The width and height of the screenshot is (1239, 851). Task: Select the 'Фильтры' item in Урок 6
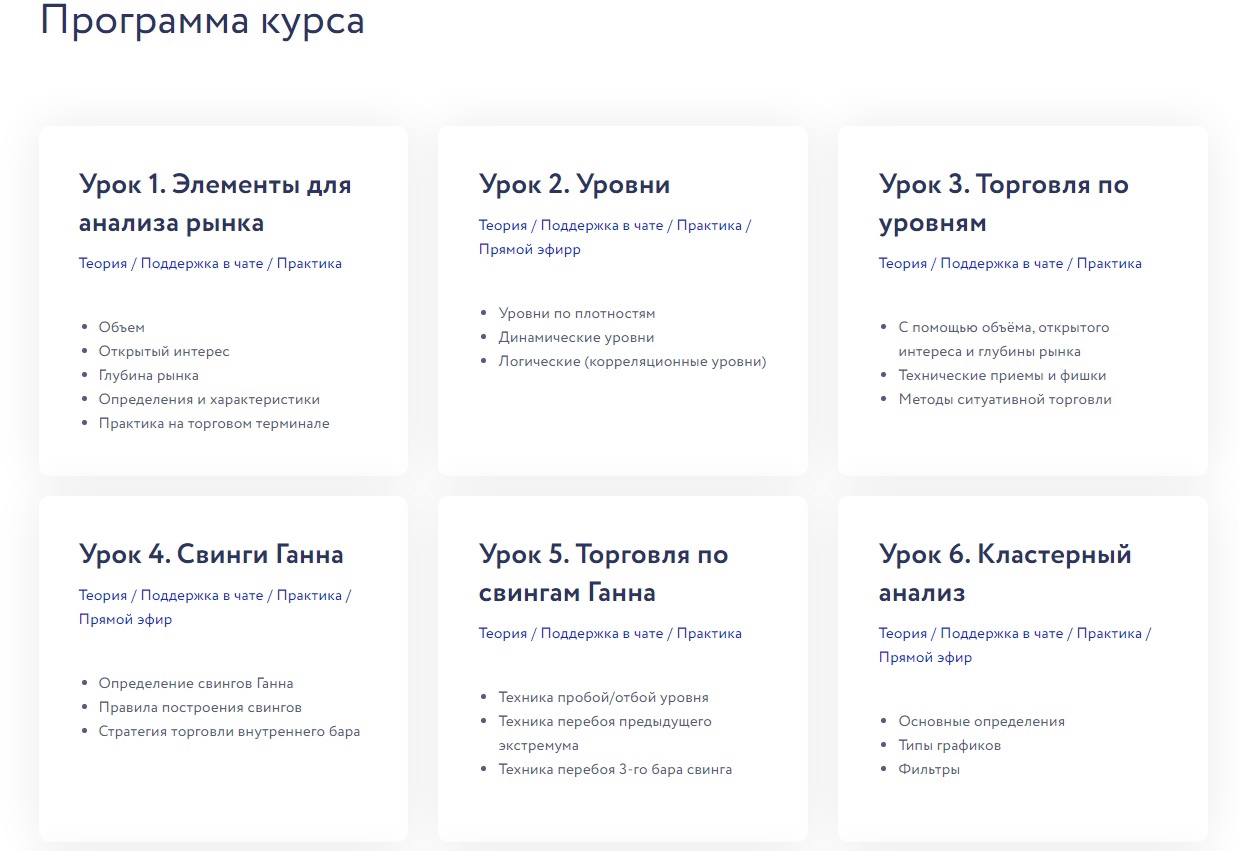coord(929,769)
